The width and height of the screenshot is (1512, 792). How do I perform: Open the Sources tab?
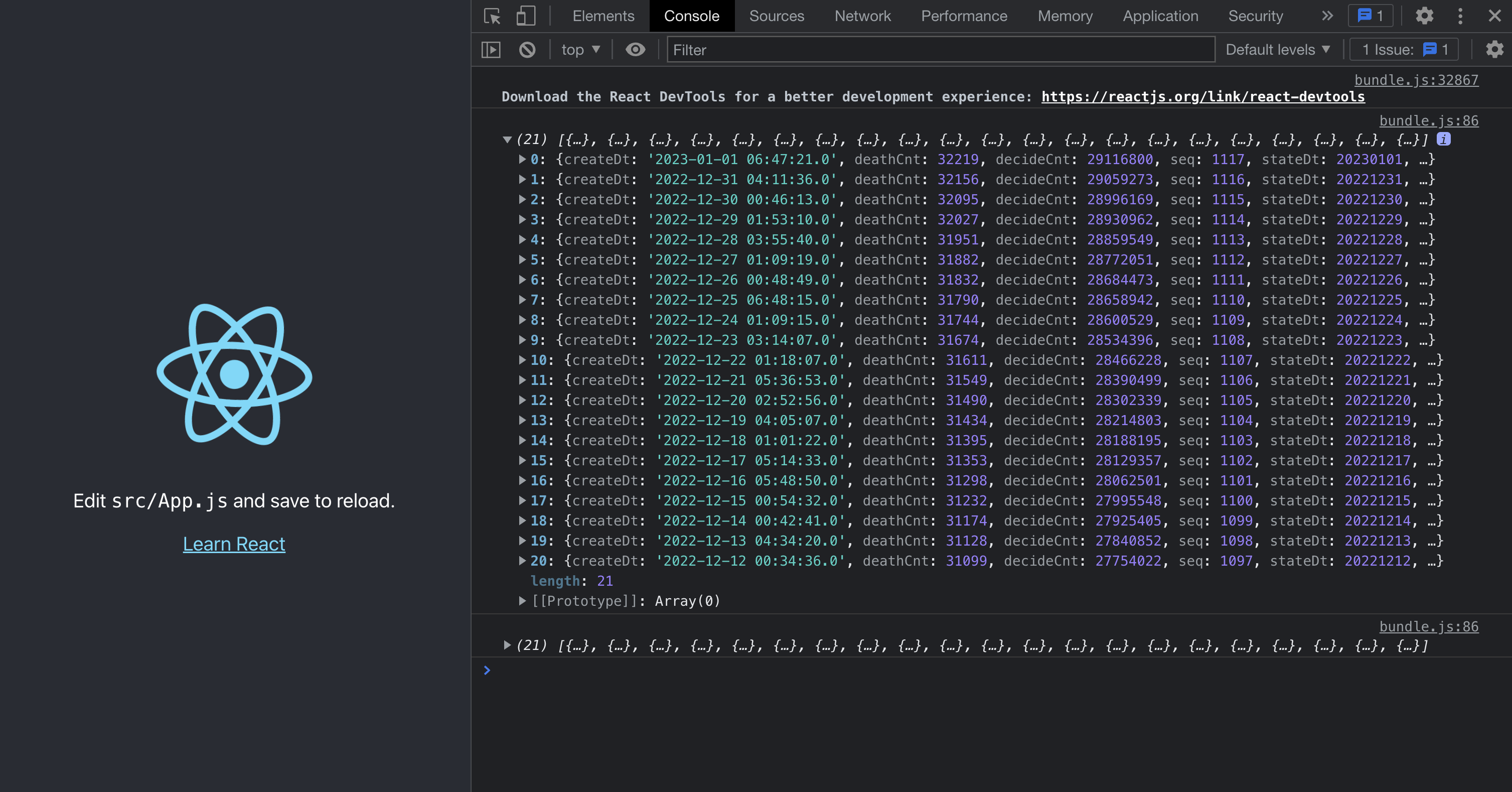777,16
